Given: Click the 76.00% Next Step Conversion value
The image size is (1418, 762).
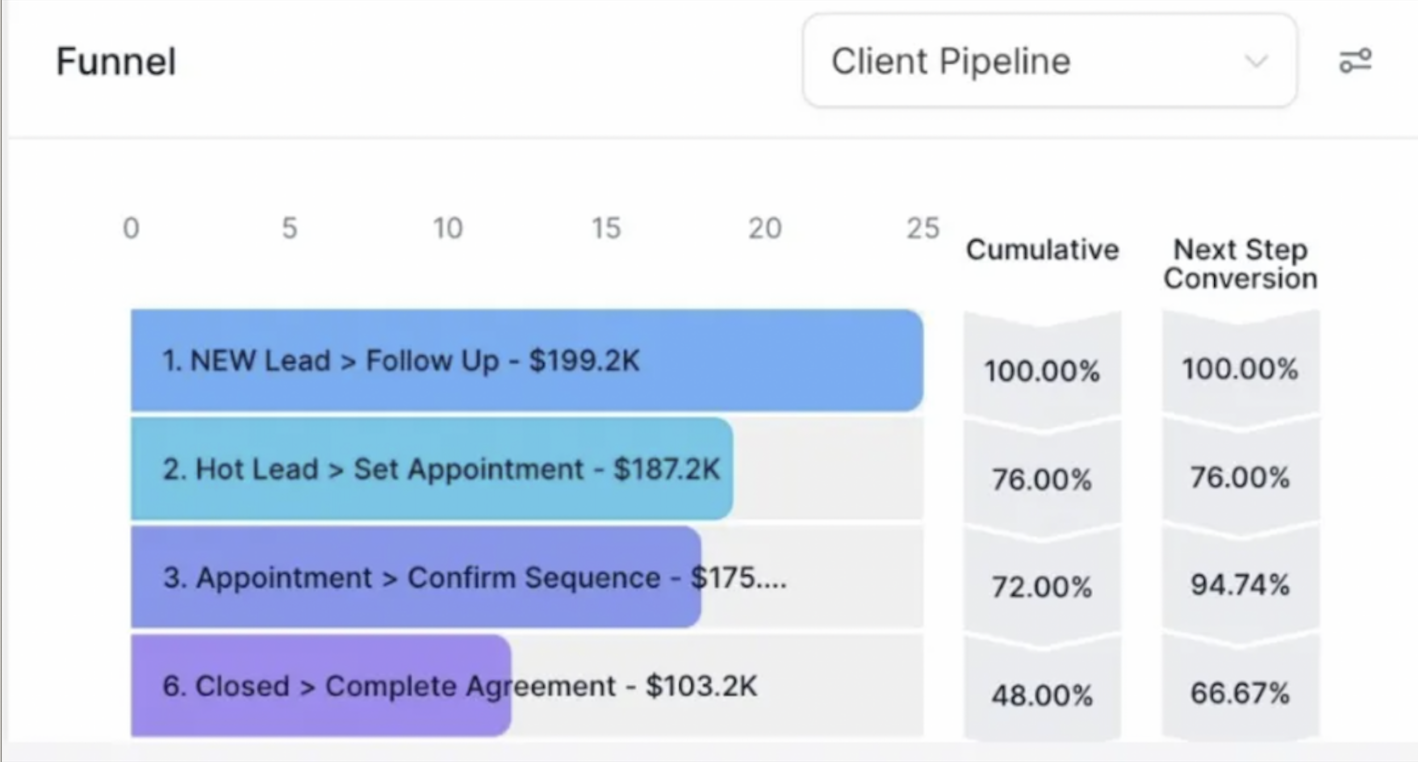Looking at the screenshot, I should click(1240, 478).
